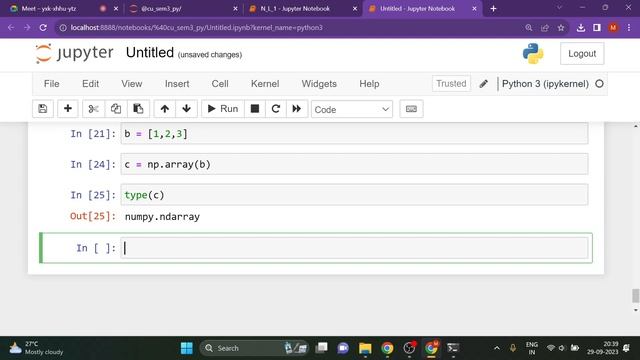
Task: Move the selected cell up
Action: pos(164,109)
